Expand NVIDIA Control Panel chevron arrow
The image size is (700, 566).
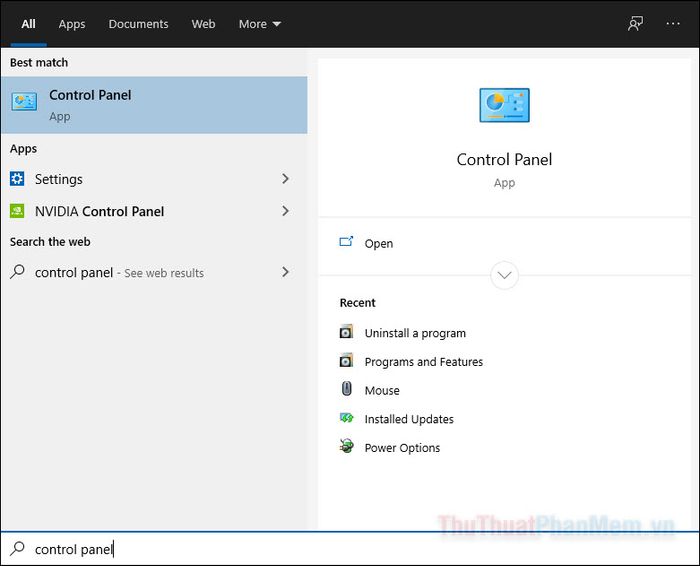[285, 211]
